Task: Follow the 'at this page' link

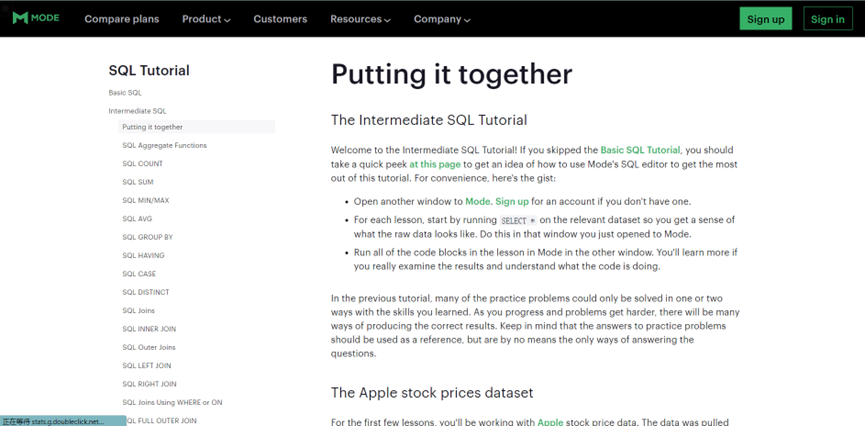Action: coord(435,164)
